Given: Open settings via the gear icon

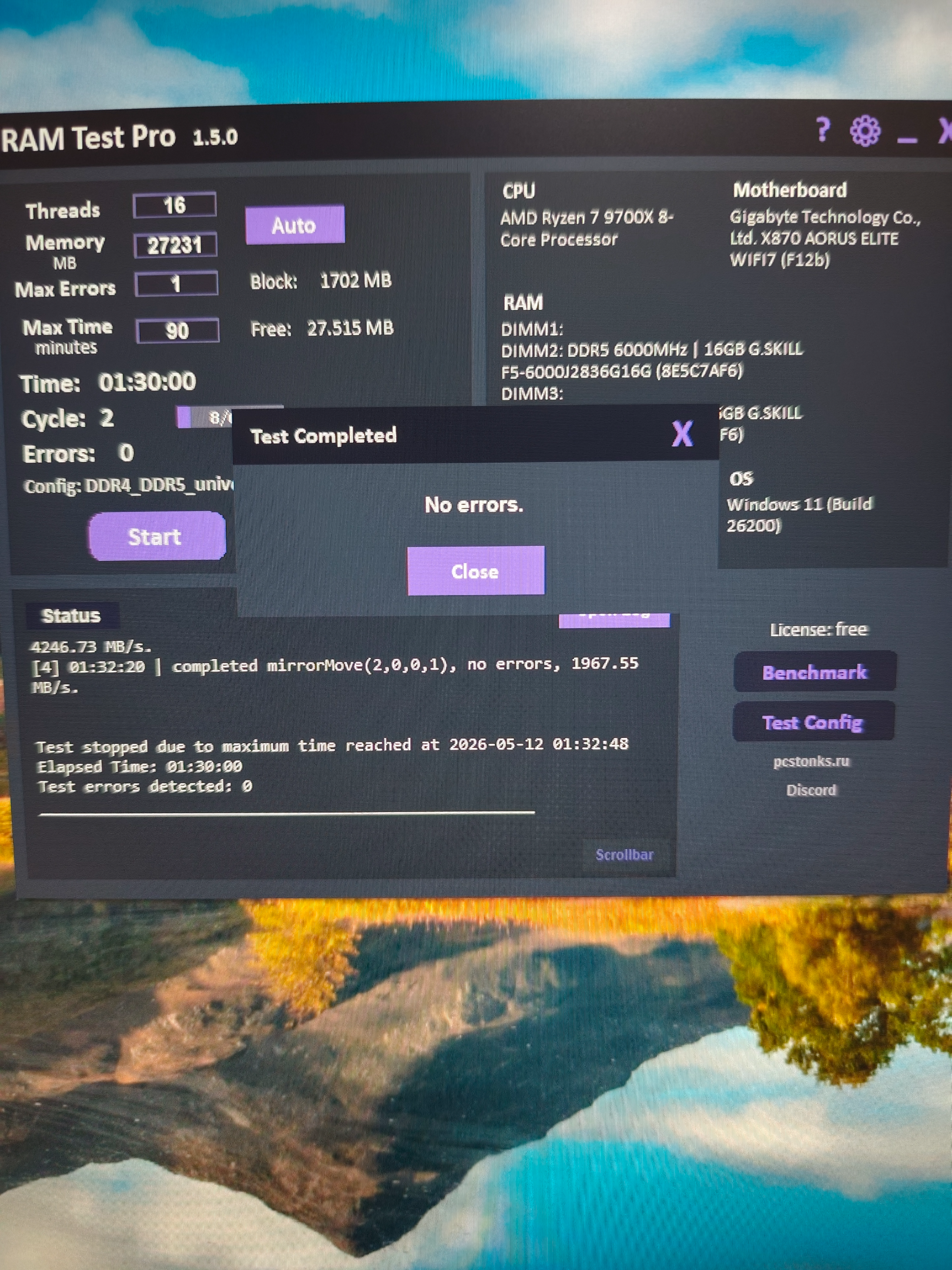Looking at the screenshot, I should point(865,131).
